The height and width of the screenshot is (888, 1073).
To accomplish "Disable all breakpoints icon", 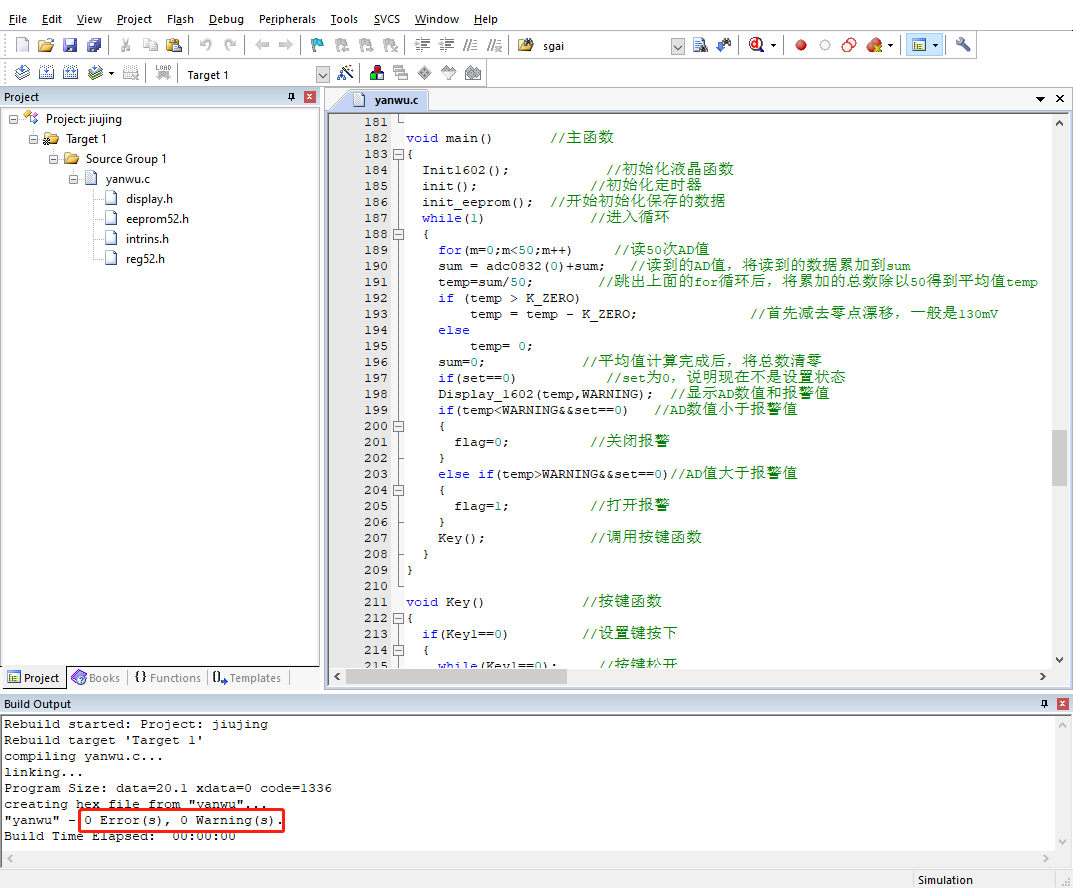I will point(849,46).
